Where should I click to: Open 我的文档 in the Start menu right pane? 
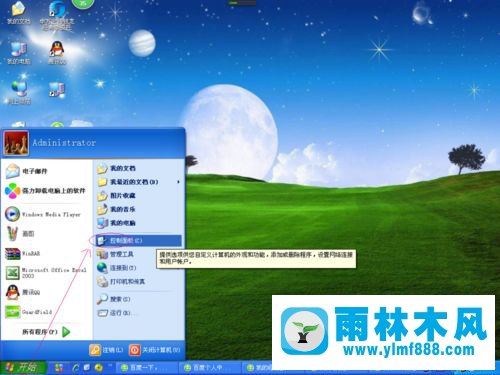[x=116, y=168]
